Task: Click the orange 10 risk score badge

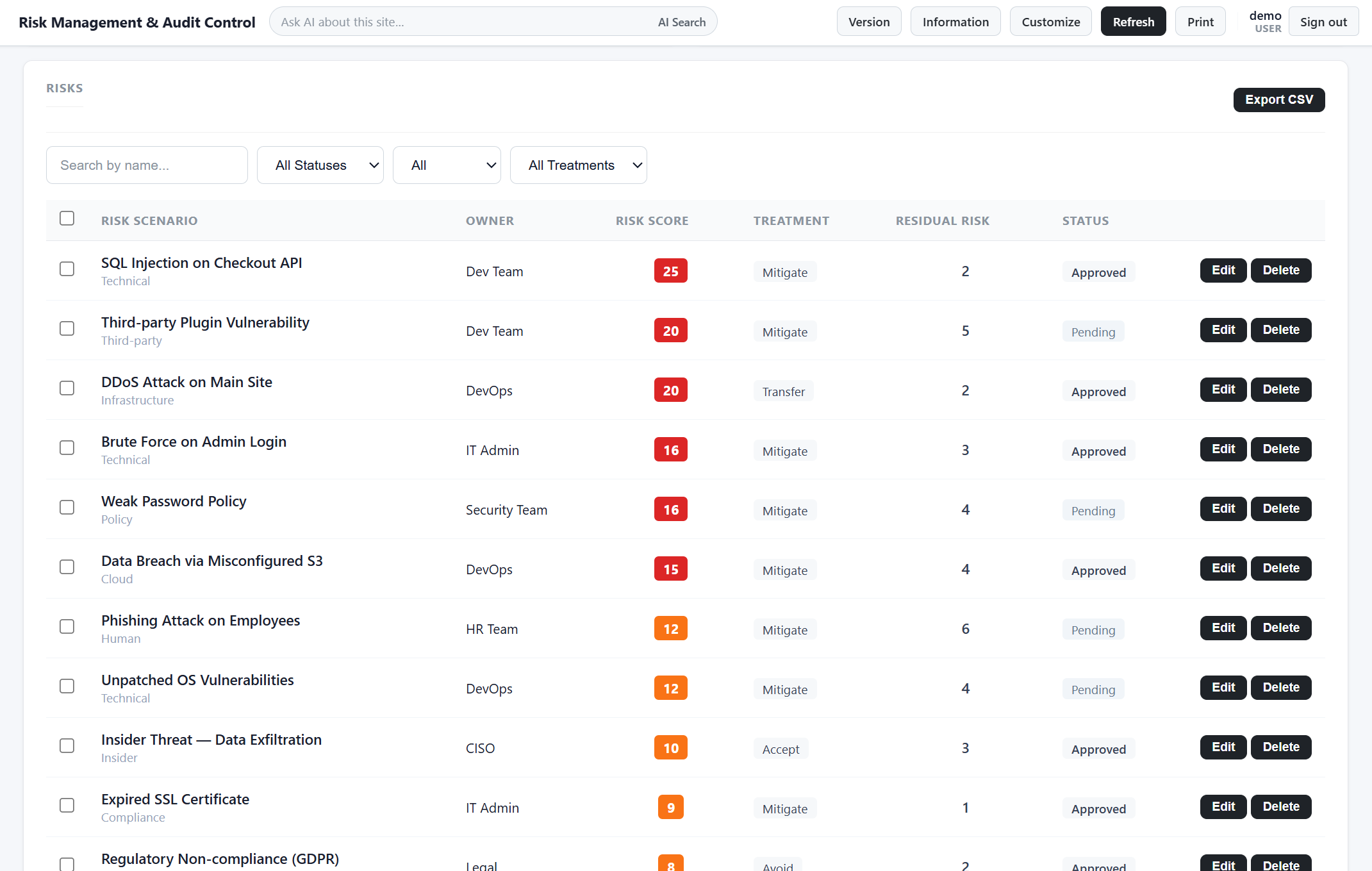Action: coord(671,748)
